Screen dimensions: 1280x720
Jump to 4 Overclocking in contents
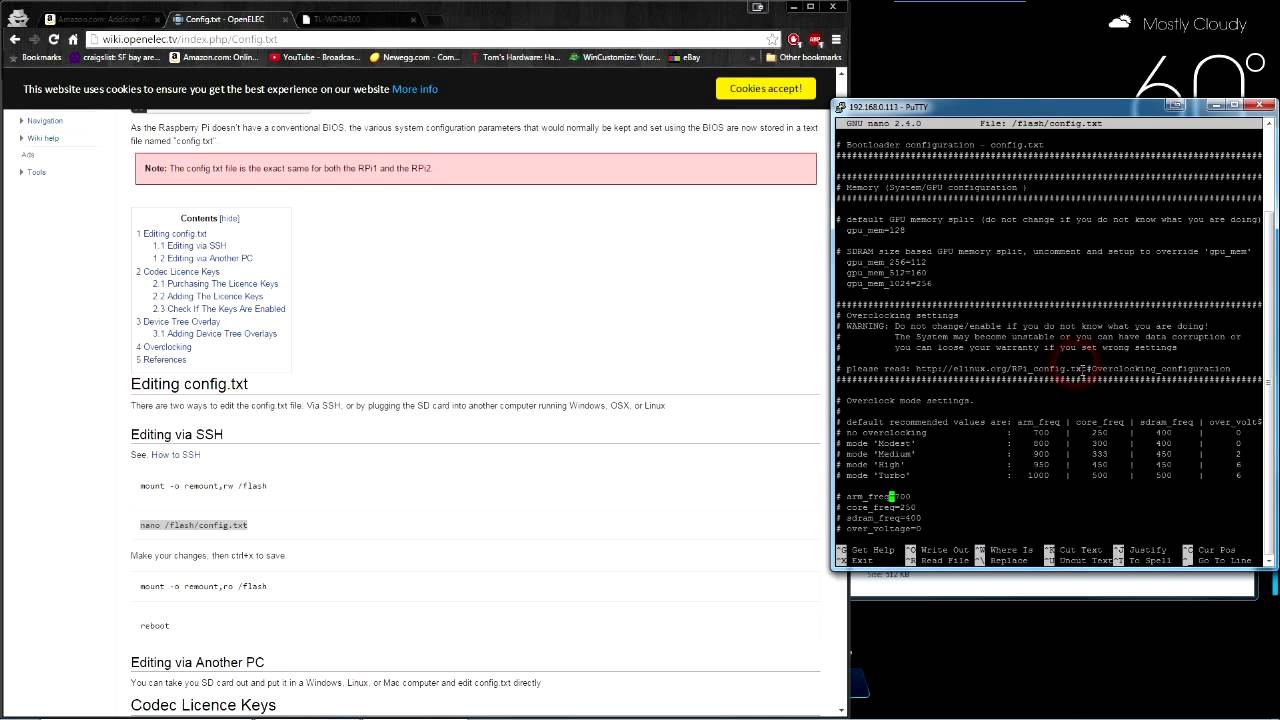163,347
